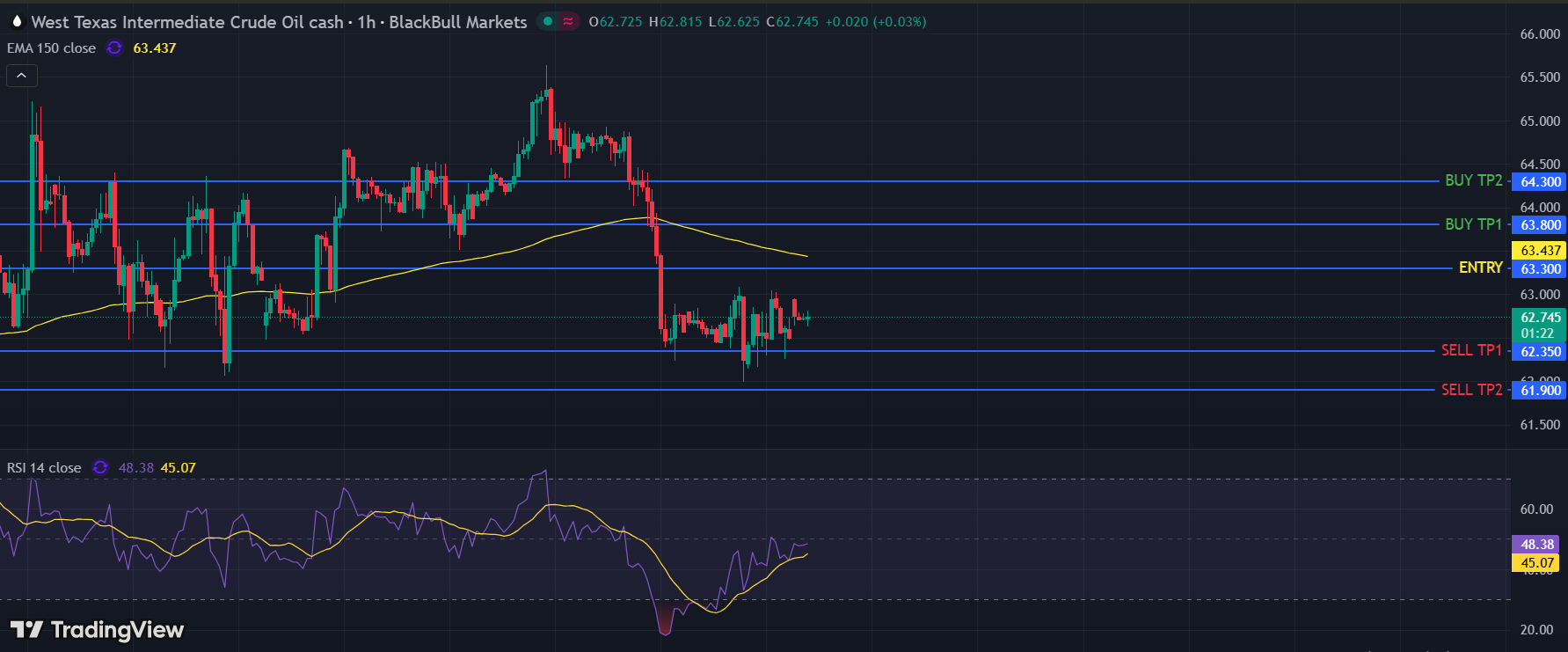Select the yellow ENTRY line label
1568x652 pixels.
[1480, 267]
